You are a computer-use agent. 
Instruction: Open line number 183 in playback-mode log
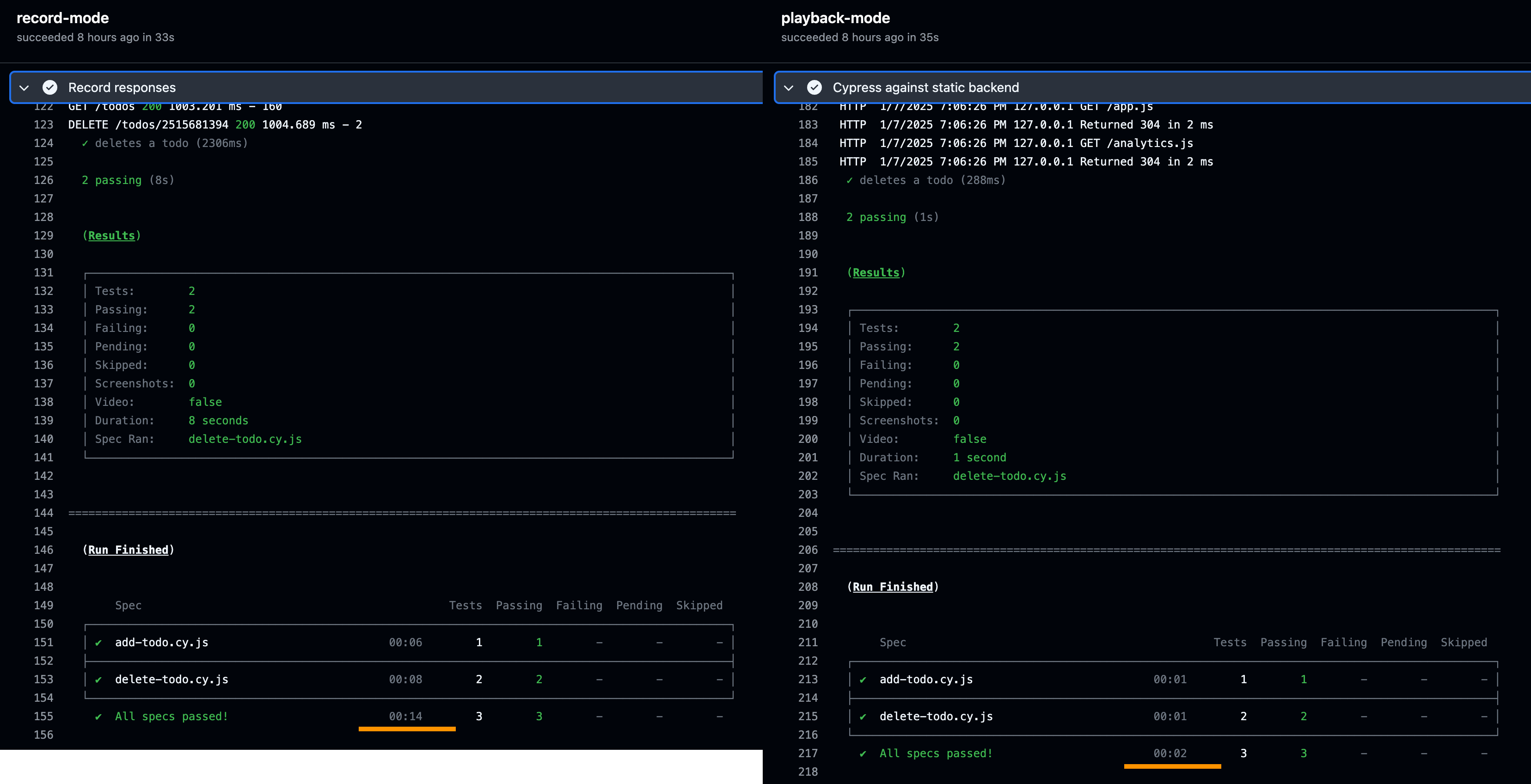click(x=808, y=125)
